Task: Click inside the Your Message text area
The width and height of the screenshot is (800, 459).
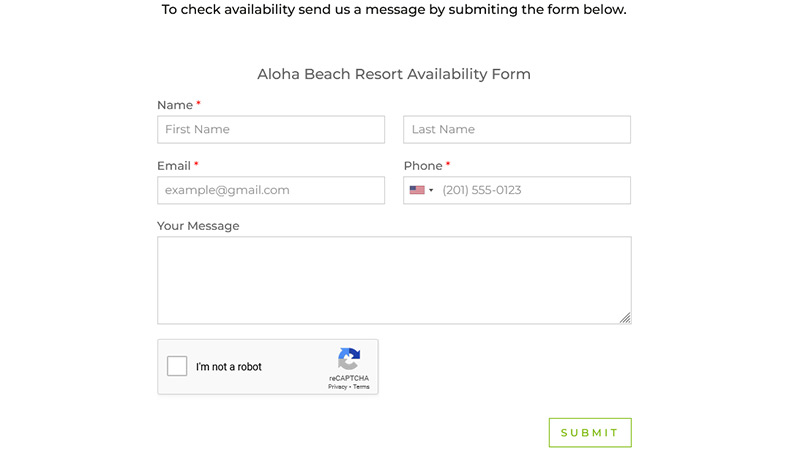Action: (394, 280)
